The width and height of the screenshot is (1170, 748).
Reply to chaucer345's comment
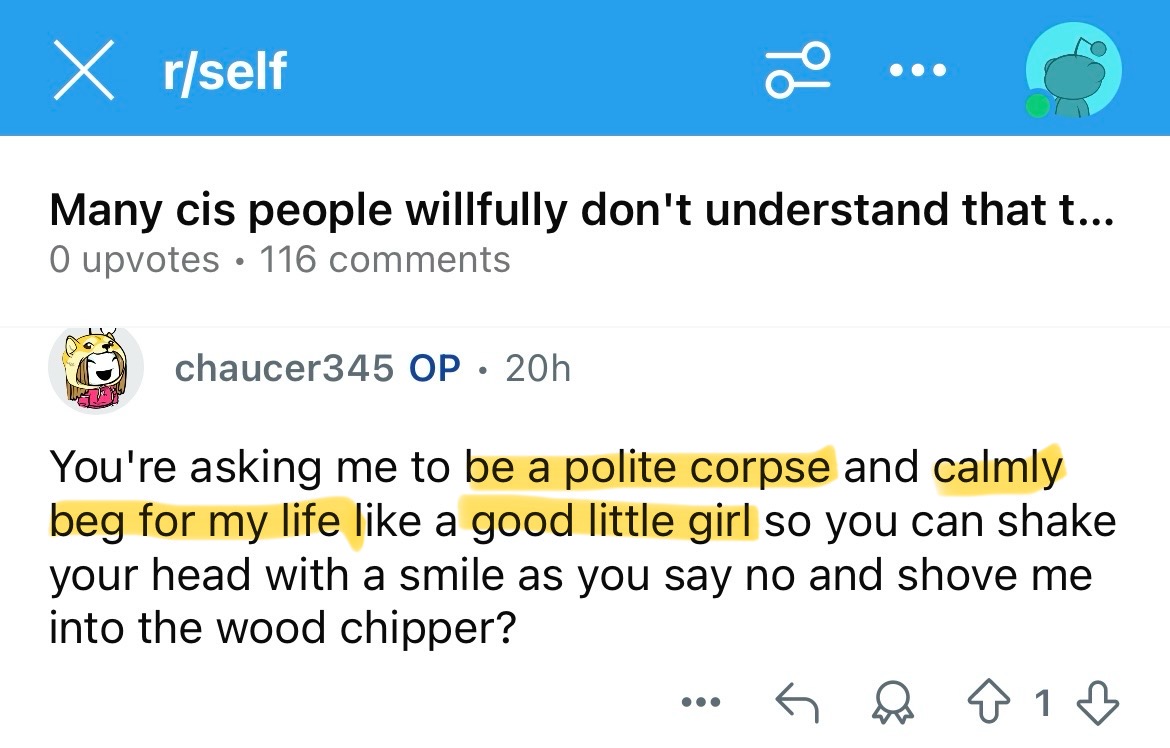coord(798,704)
